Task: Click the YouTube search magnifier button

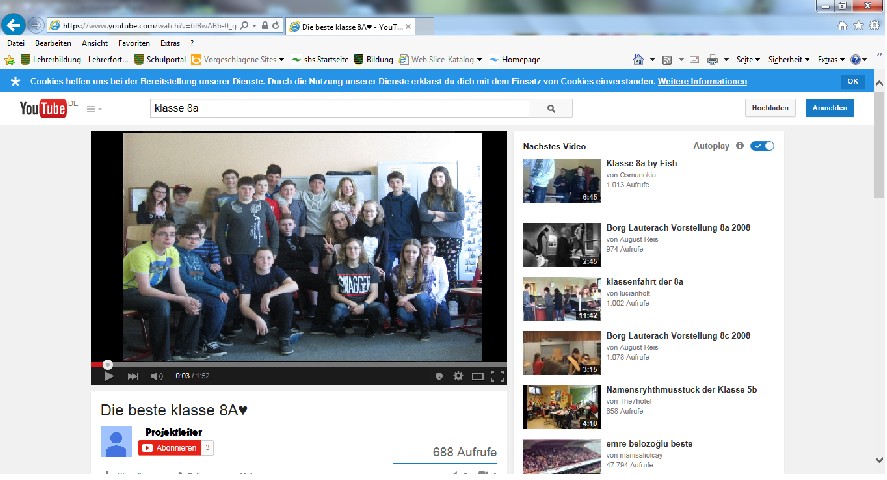Action: tap(551, 109)
